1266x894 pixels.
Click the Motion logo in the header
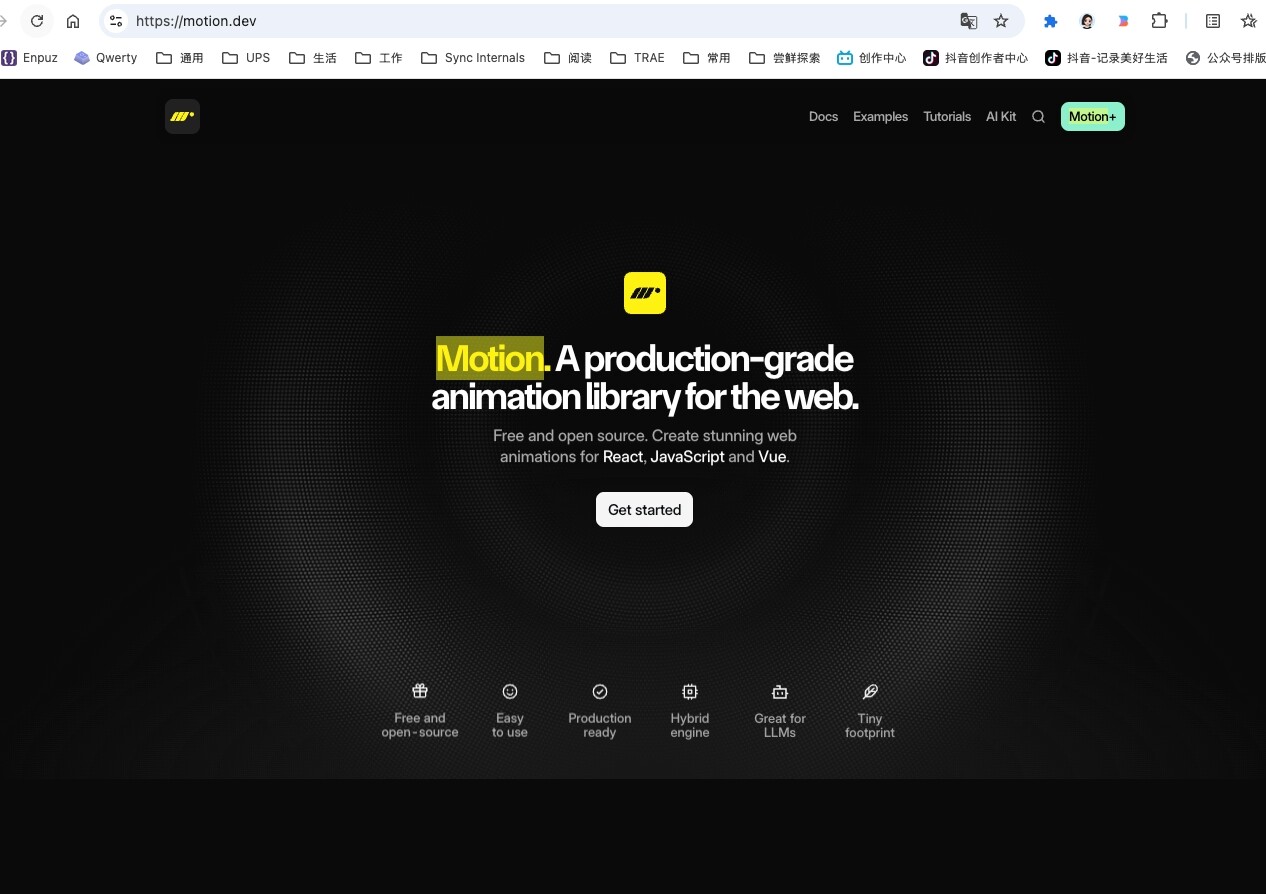click(182, 117)
